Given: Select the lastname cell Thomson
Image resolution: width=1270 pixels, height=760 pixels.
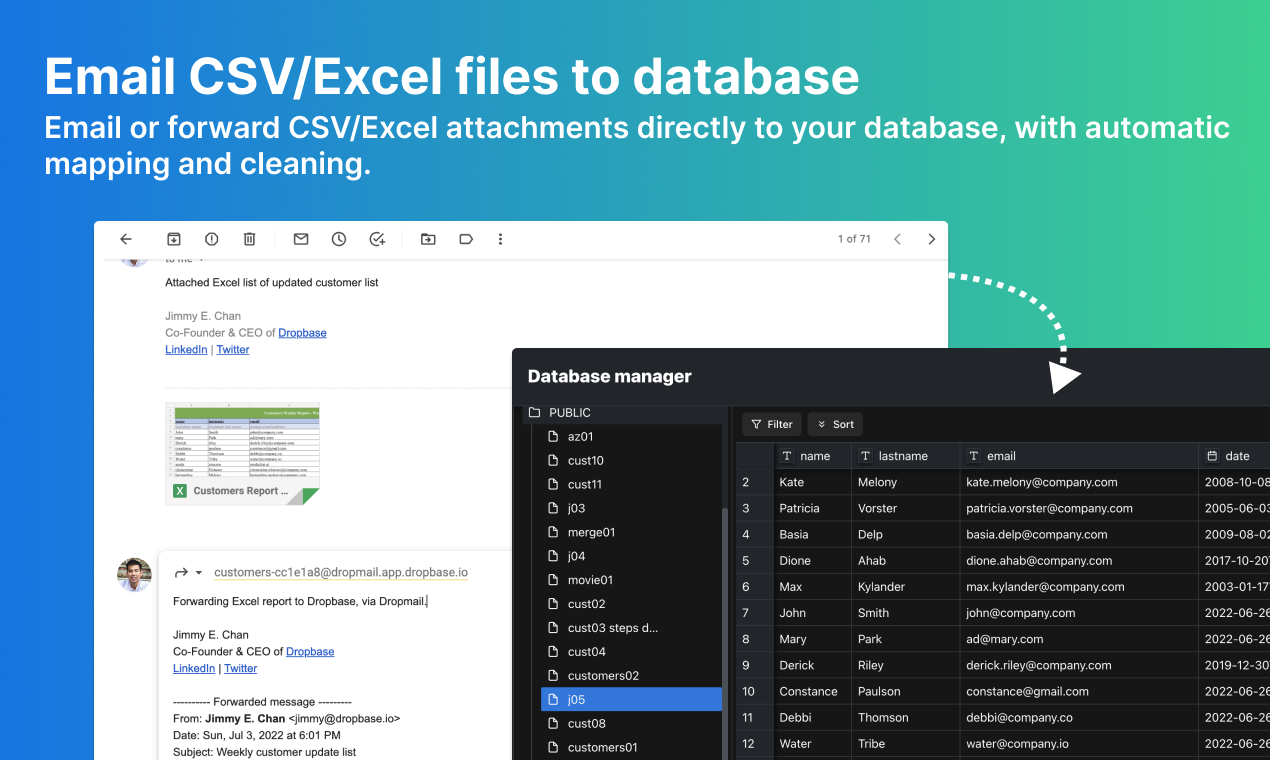Looking at the screenshot, I should 906,717.
